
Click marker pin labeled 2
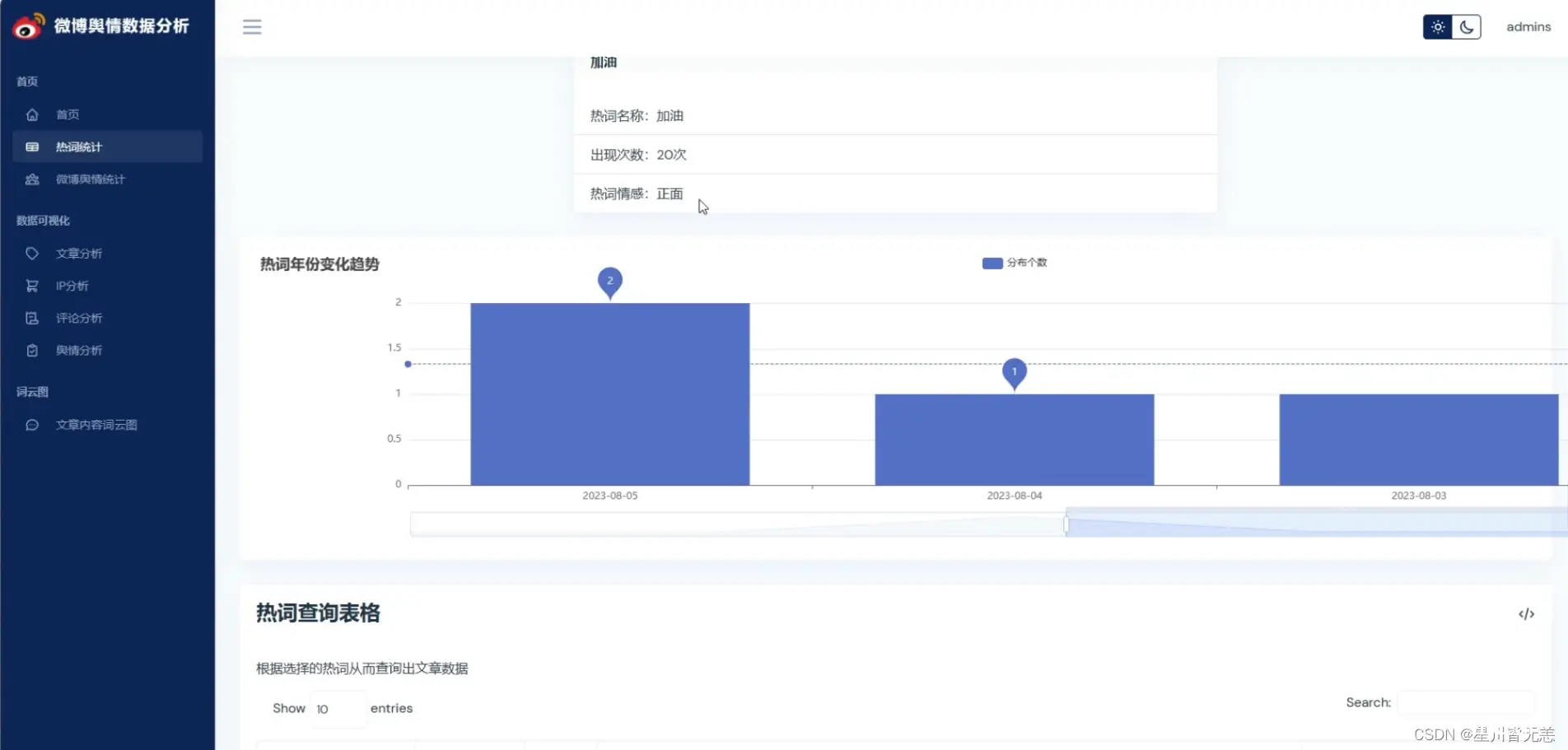click(610, 282)
